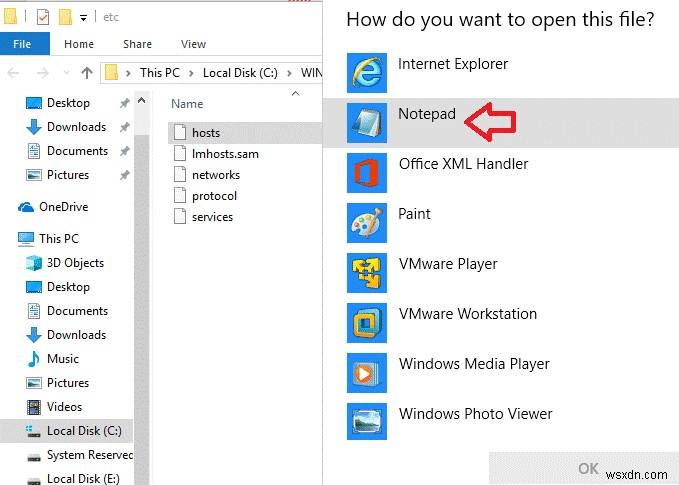Choose Office XML Handler text entry
This screenshot has width=679, height=485.
pyautogui.click(x=463, y=164)
